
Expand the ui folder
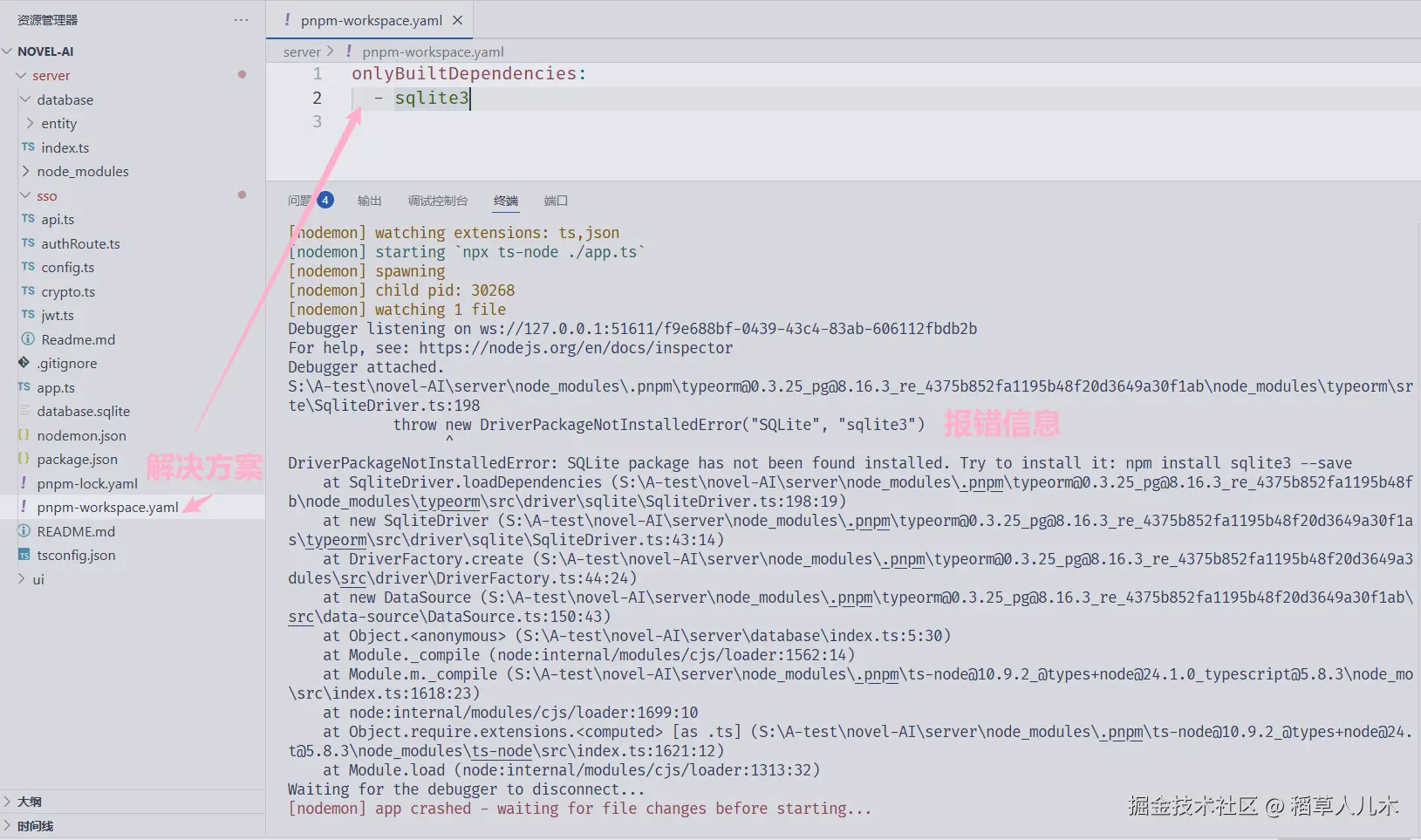click(x=21, y=579)
